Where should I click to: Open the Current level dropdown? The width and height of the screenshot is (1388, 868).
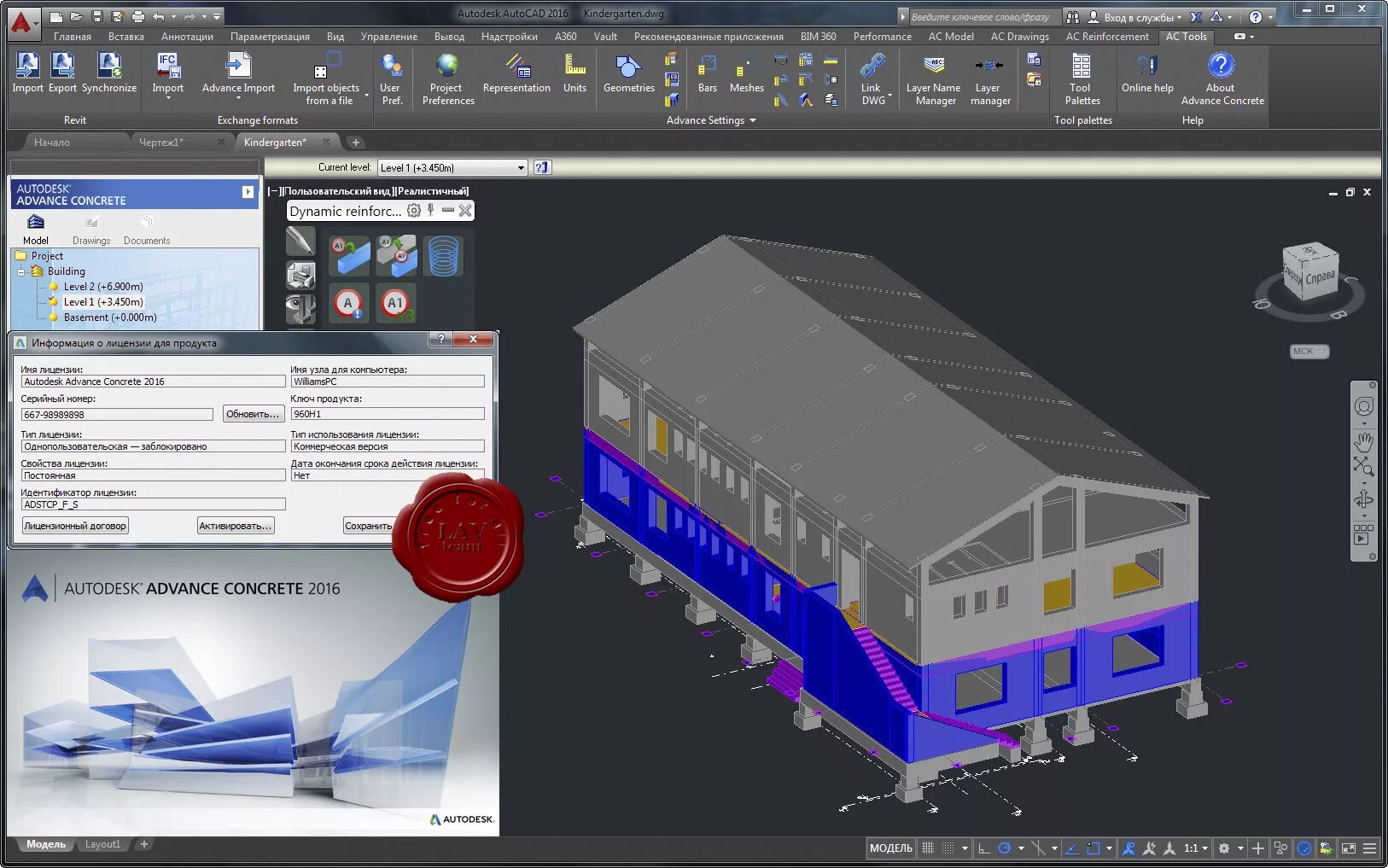[452, 168]
